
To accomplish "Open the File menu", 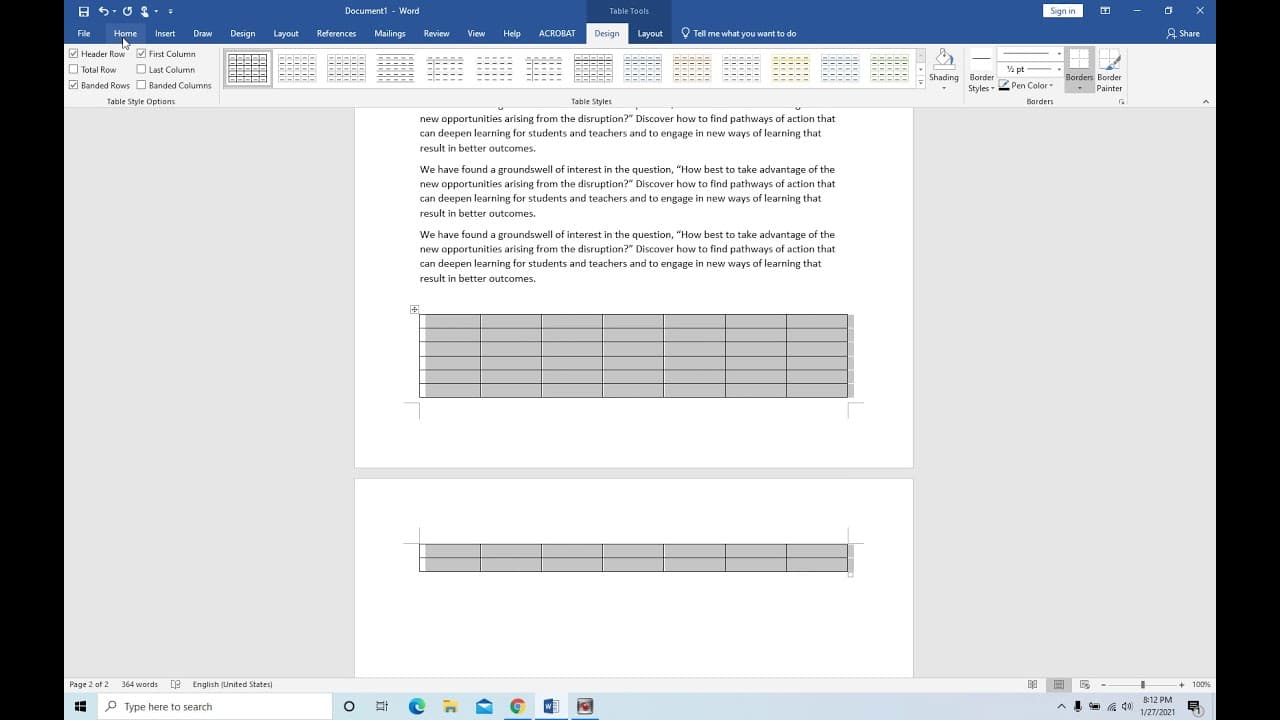I will (84, 33).
